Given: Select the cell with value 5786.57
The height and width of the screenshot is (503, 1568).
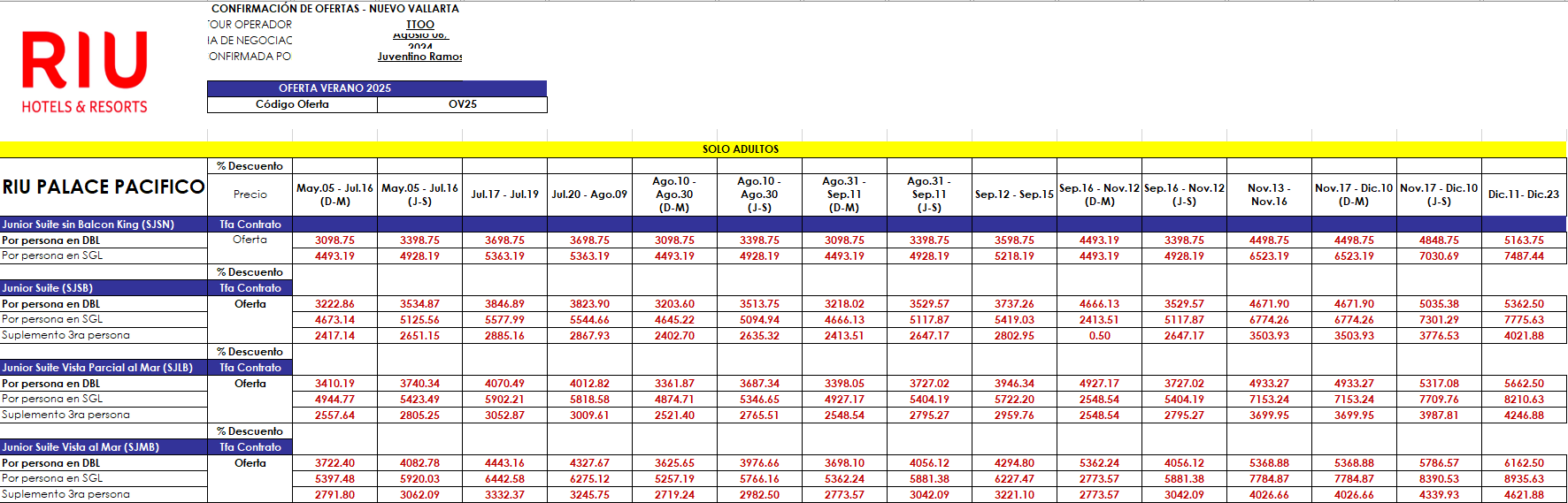Looking at the screenshot, I should point(1440,463).
